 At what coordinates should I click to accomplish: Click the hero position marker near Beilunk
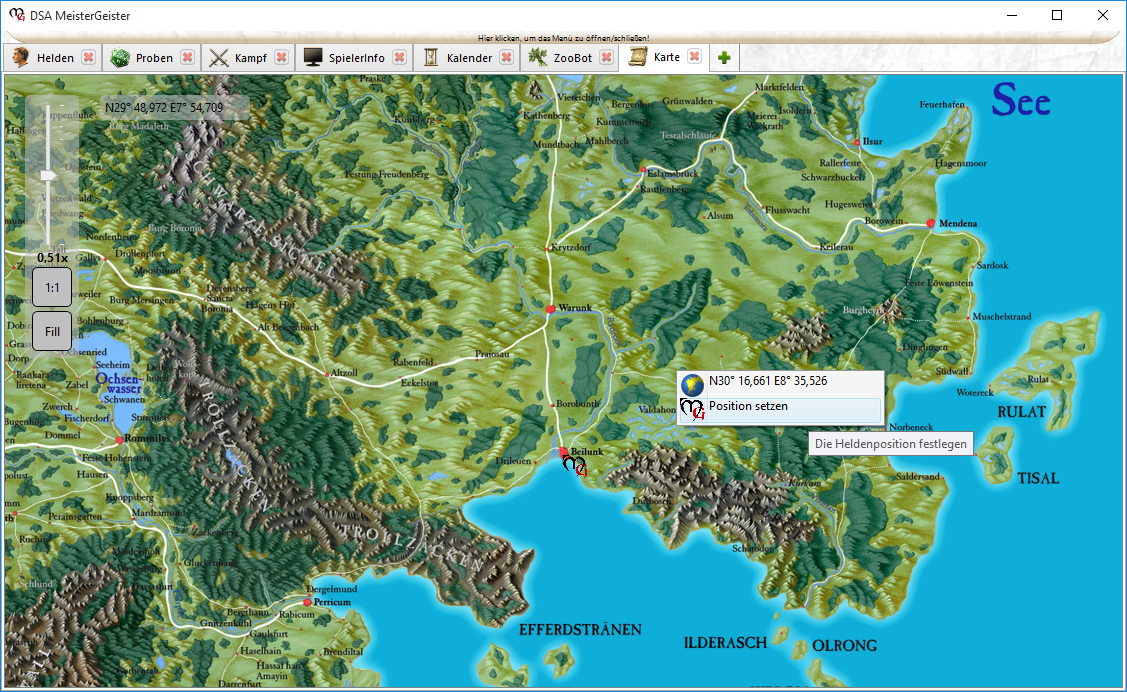(x=574, y=466)
